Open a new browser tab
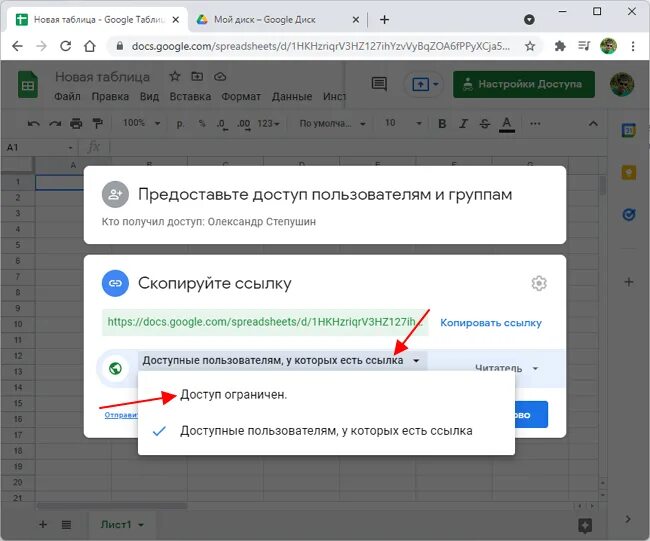 (384, 19)
